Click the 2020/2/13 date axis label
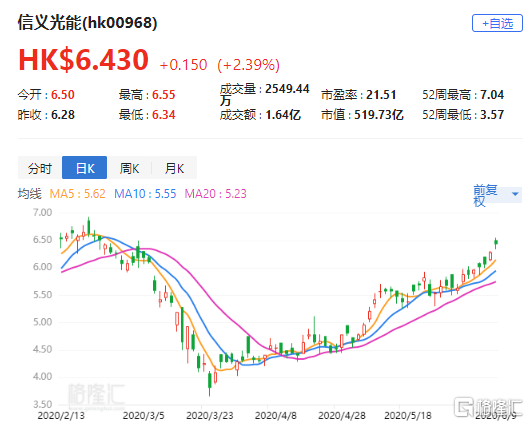Viewport: 529px width, 424px height. [x=61, y=416]
